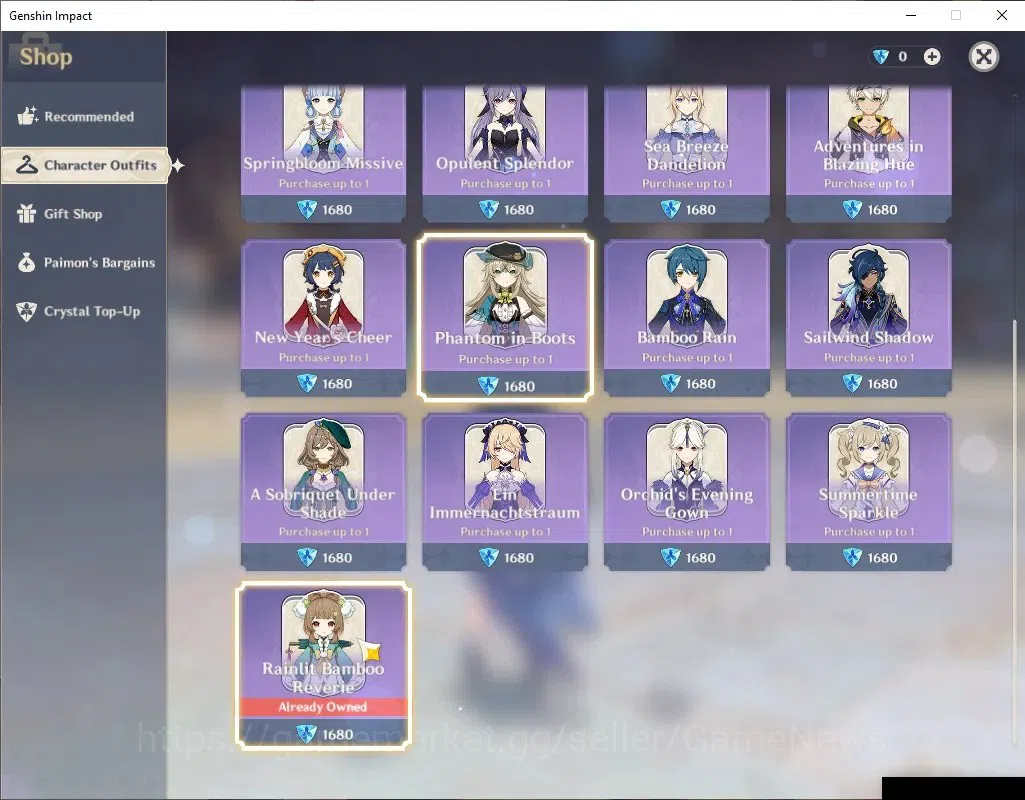Click the Crystal Top-Up gem icon
The width and height of the screenshot is (1025, 800).
(x=26, y=312)
